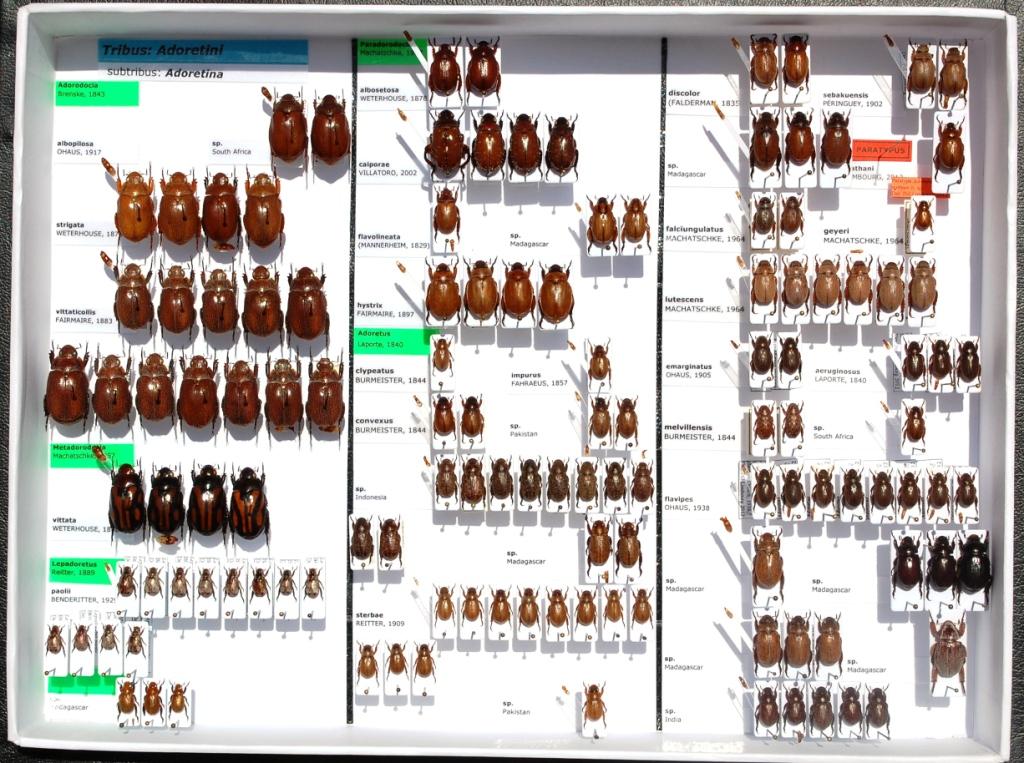This screenshot has width=1024, height=763.
Task: Select the green Adoretus Laporte label
Action: tap(394, 341)
